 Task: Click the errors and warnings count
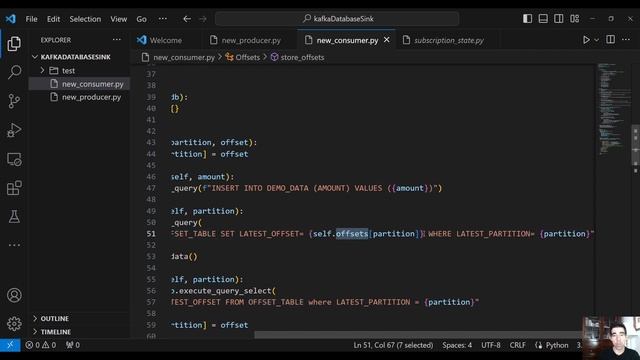point(41,345)
